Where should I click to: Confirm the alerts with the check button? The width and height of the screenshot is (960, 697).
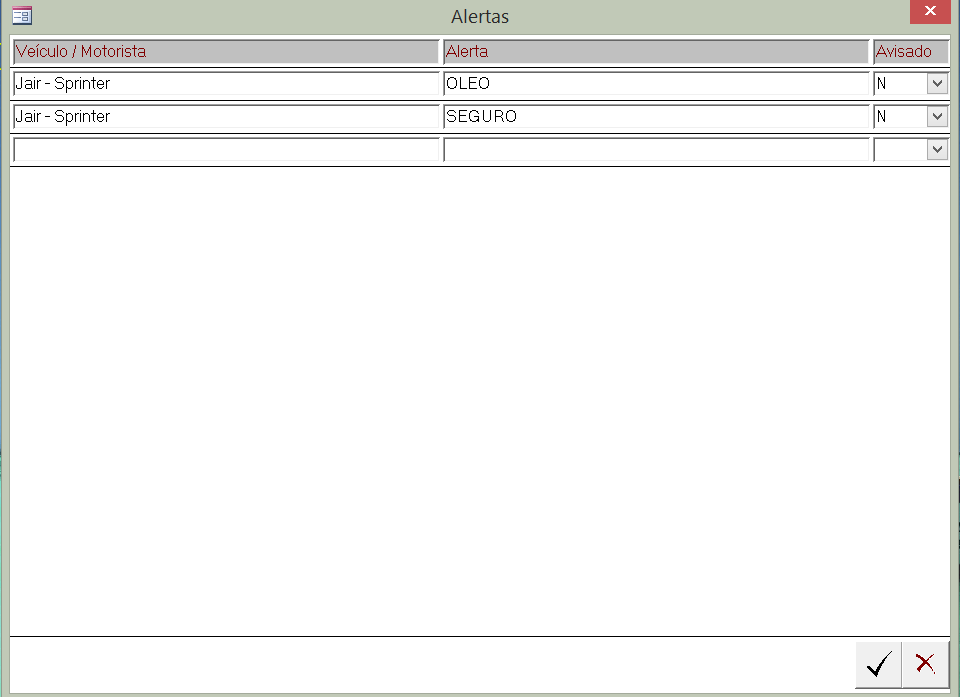pos(878,664)
